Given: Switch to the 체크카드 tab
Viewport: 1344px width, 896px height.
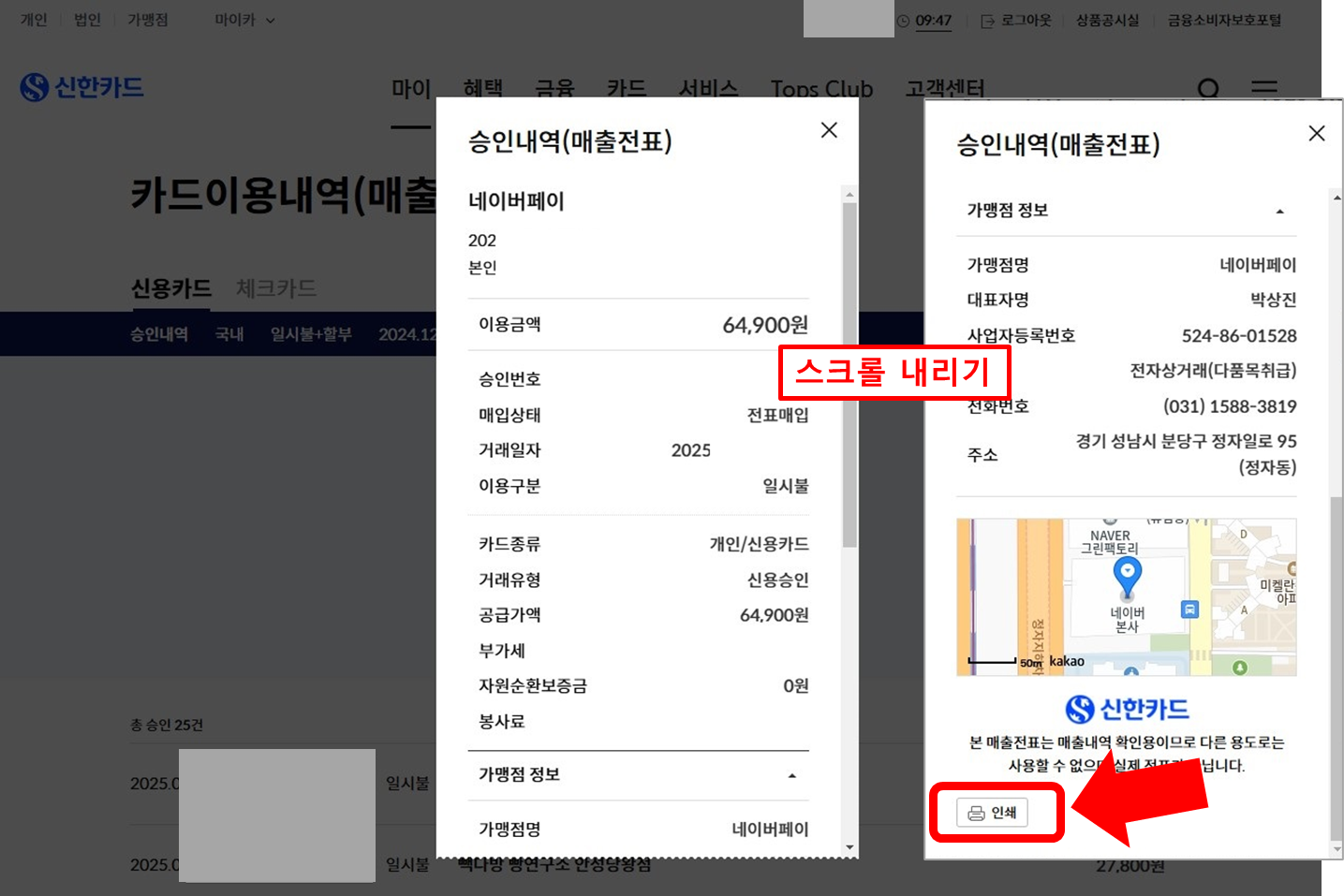Looking at the screenshot, I should (x=275, y=288).
